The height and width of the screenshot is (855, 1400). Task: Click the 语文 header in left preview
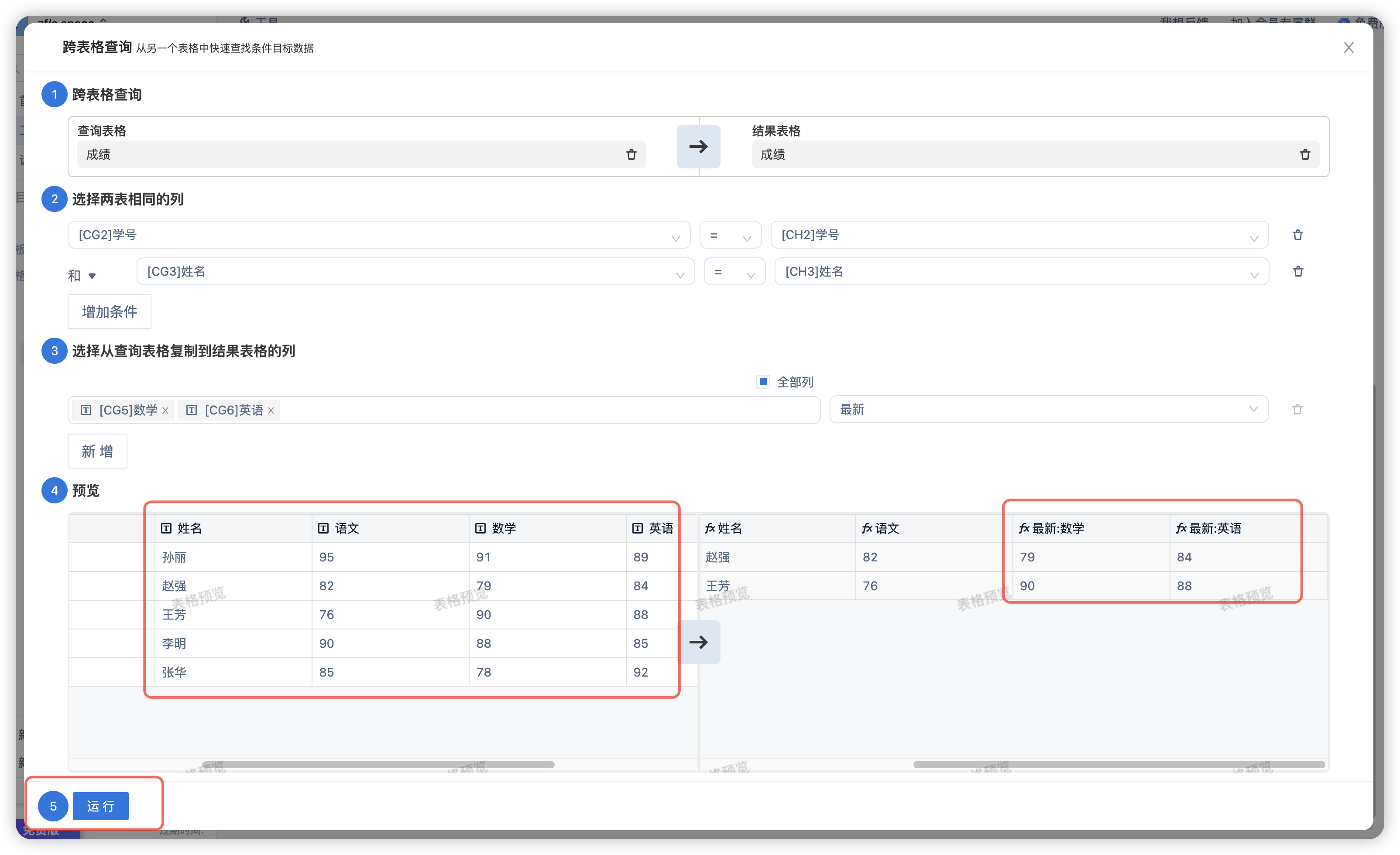tap(390, 528)
